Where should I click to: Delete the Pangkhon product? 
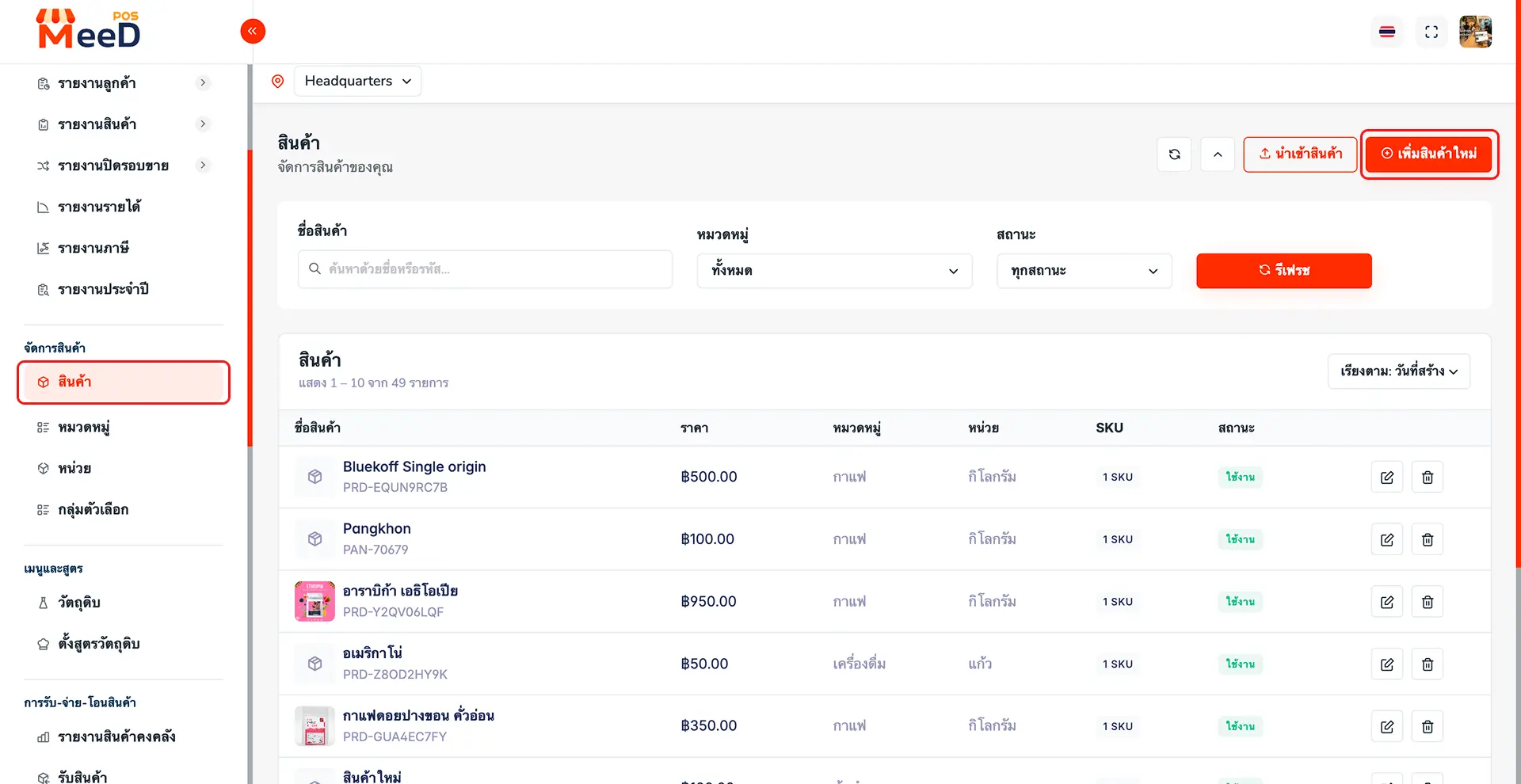[x=1428, y=539]
